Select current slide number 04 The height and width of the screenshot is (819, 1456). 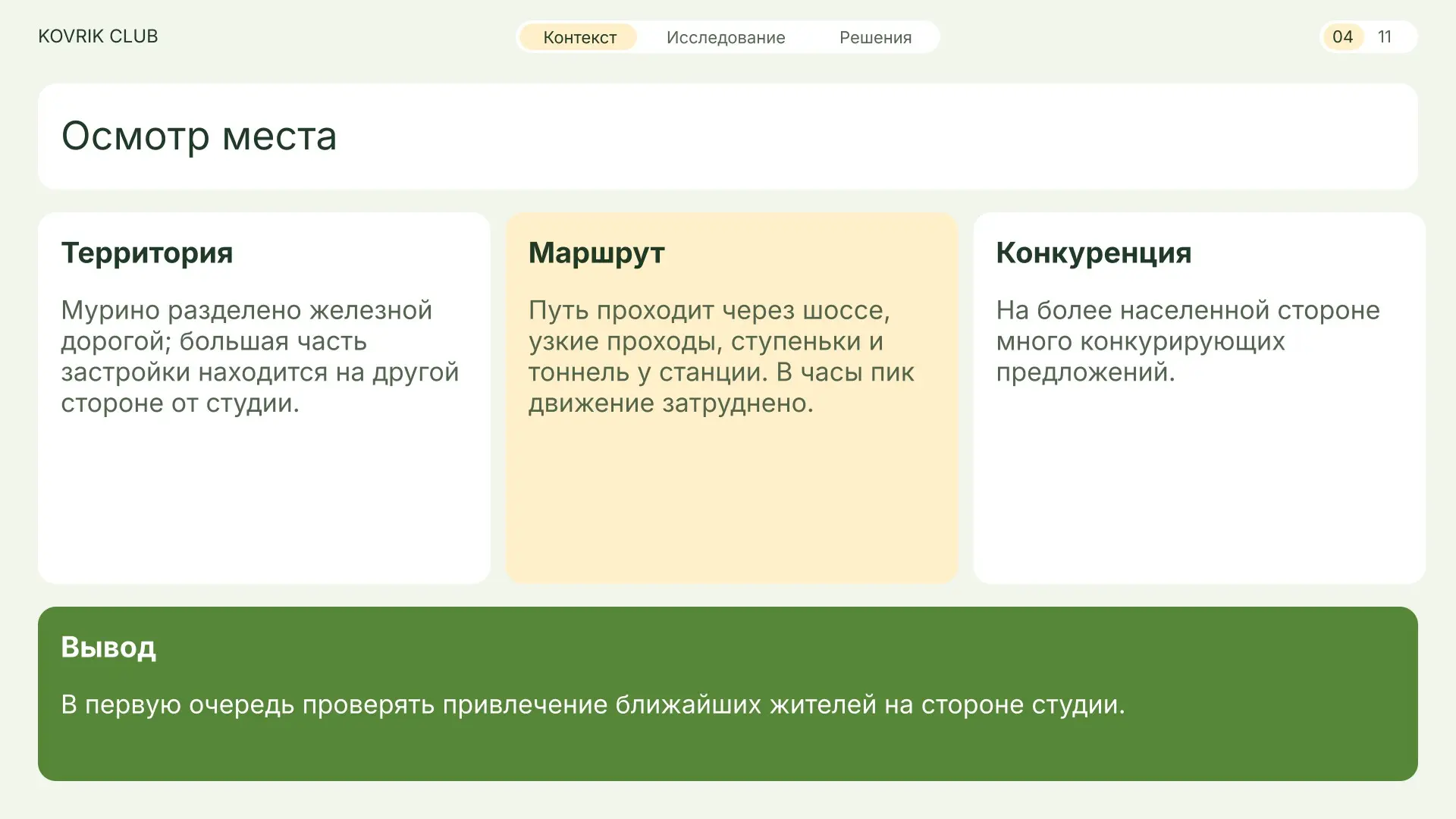tap(1342, 37)
